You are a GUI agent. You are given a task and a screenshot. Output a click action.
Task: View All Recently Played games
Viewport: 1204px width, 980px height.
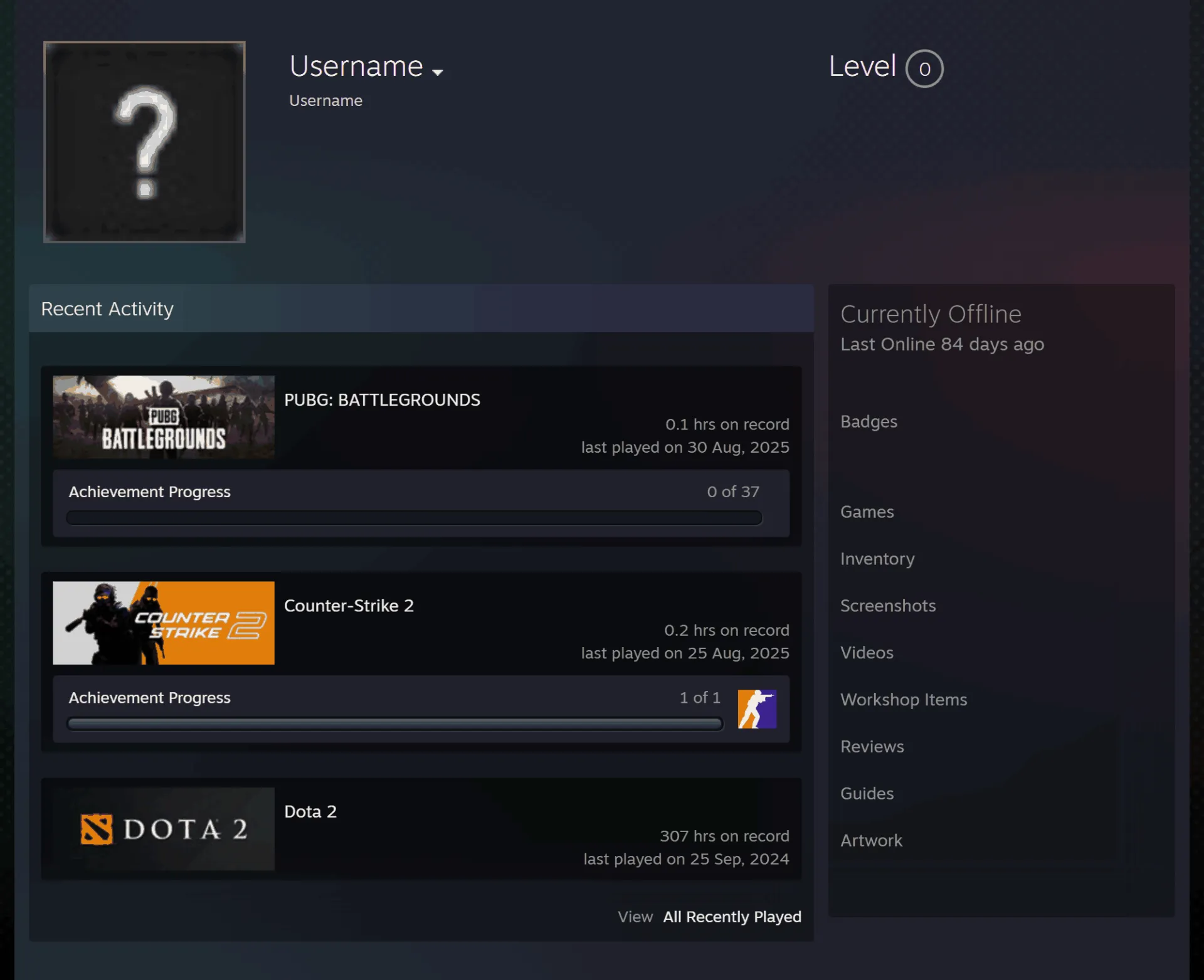tap(732, 917)
